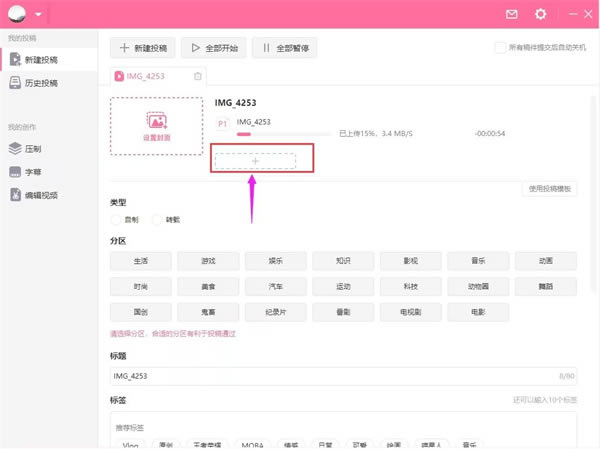Click the P1 part badge
600x449 pixels.
(222, 124)
